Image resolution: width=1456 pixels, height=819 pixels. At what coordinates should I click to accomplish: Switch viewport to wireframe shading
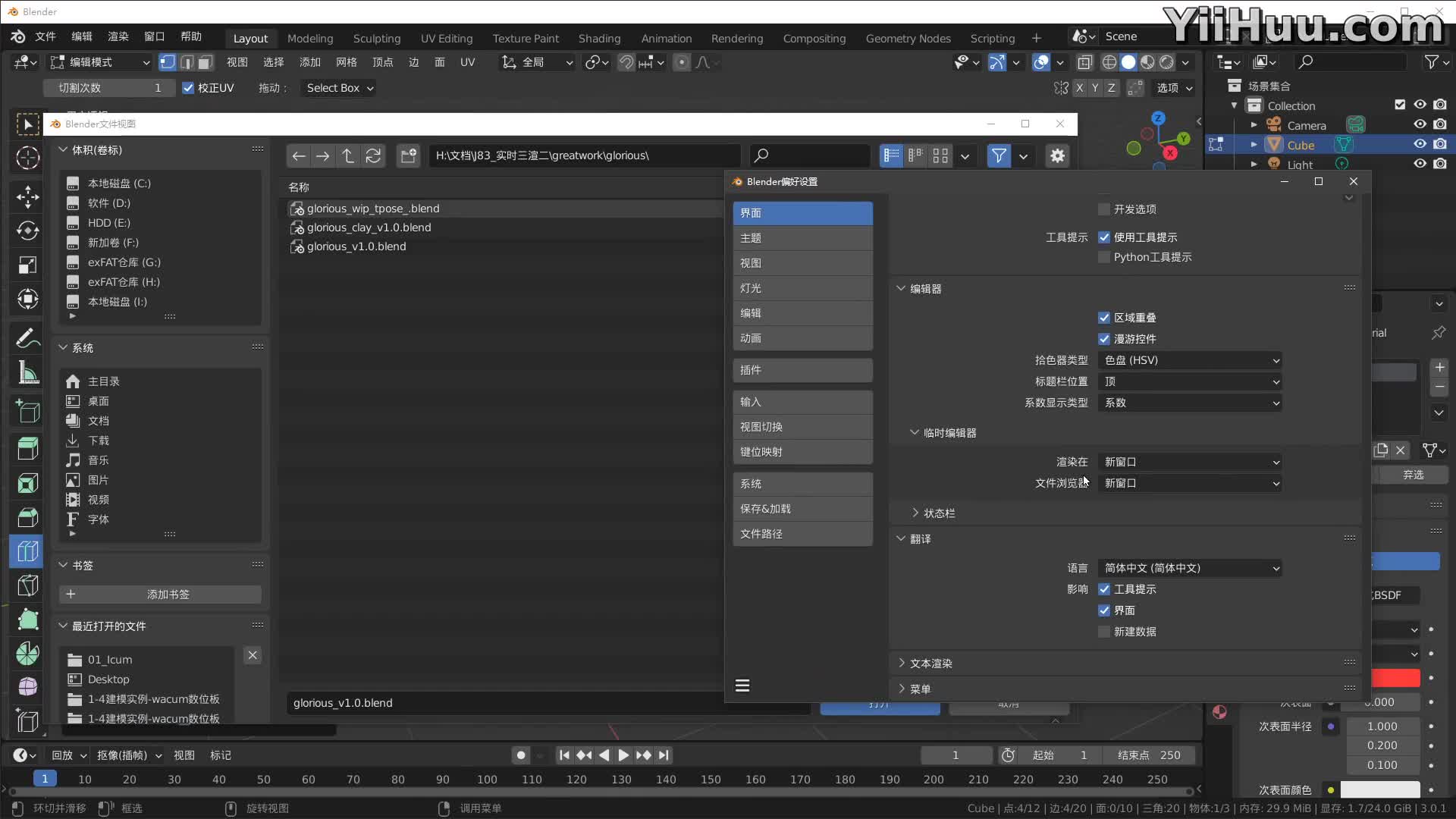pyautogui.click(x=1109, y=62)
